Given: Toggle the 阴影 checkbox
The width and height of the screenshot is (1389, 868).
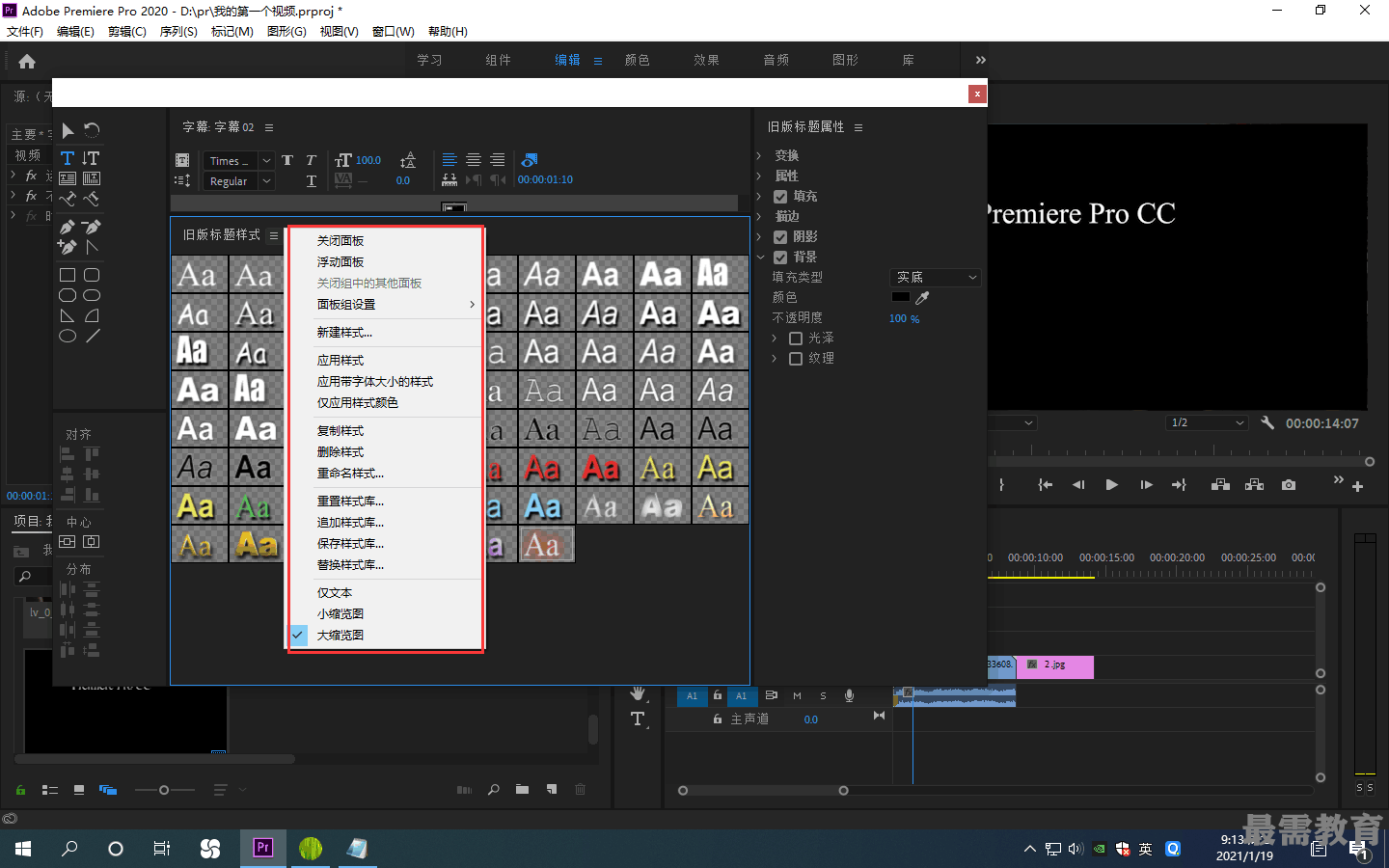Looking at the screenshot, I should coord(780,237).
